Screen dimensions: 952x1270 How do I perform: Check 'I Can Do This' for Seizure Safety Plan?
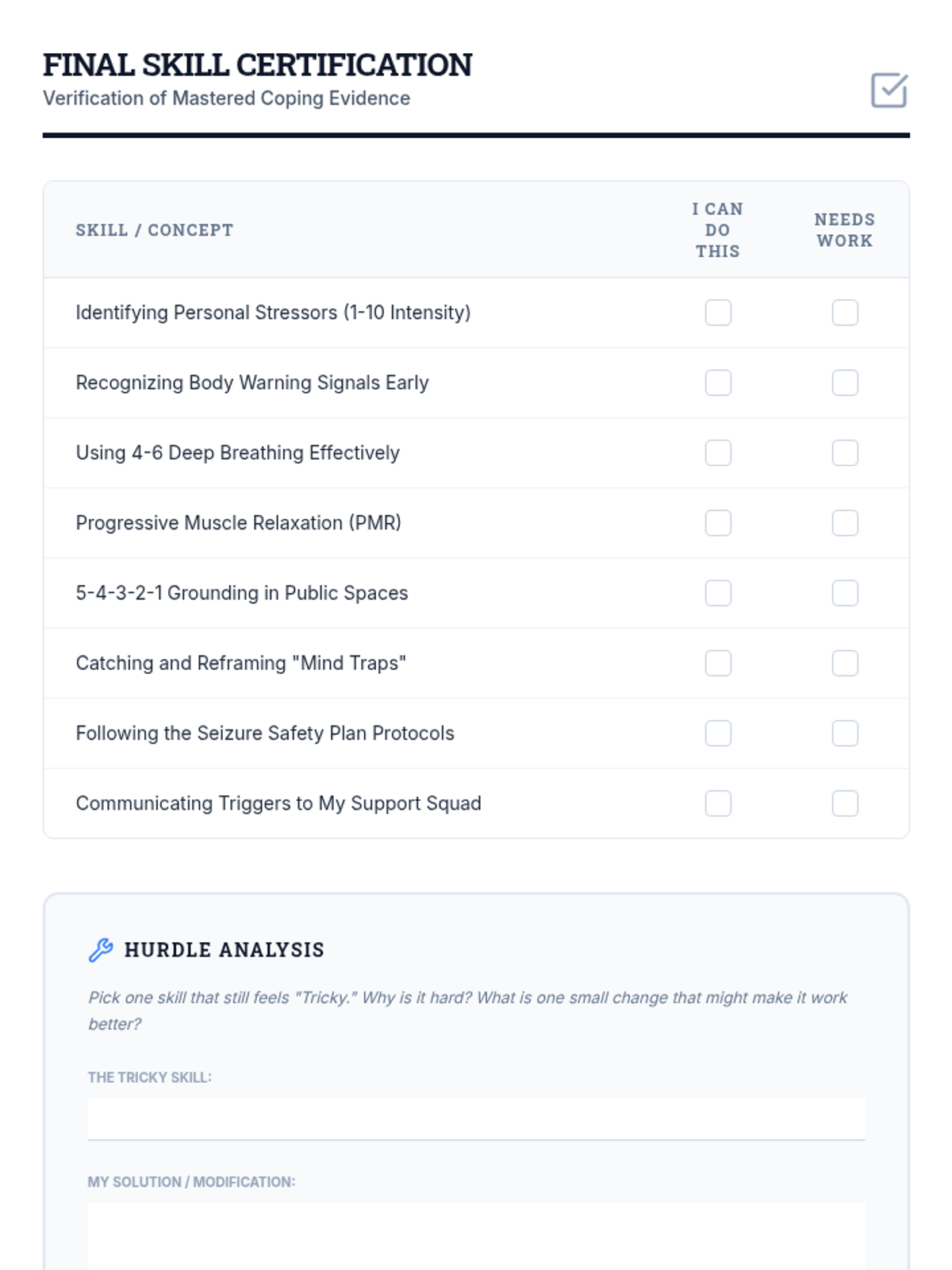coord(718,733)
